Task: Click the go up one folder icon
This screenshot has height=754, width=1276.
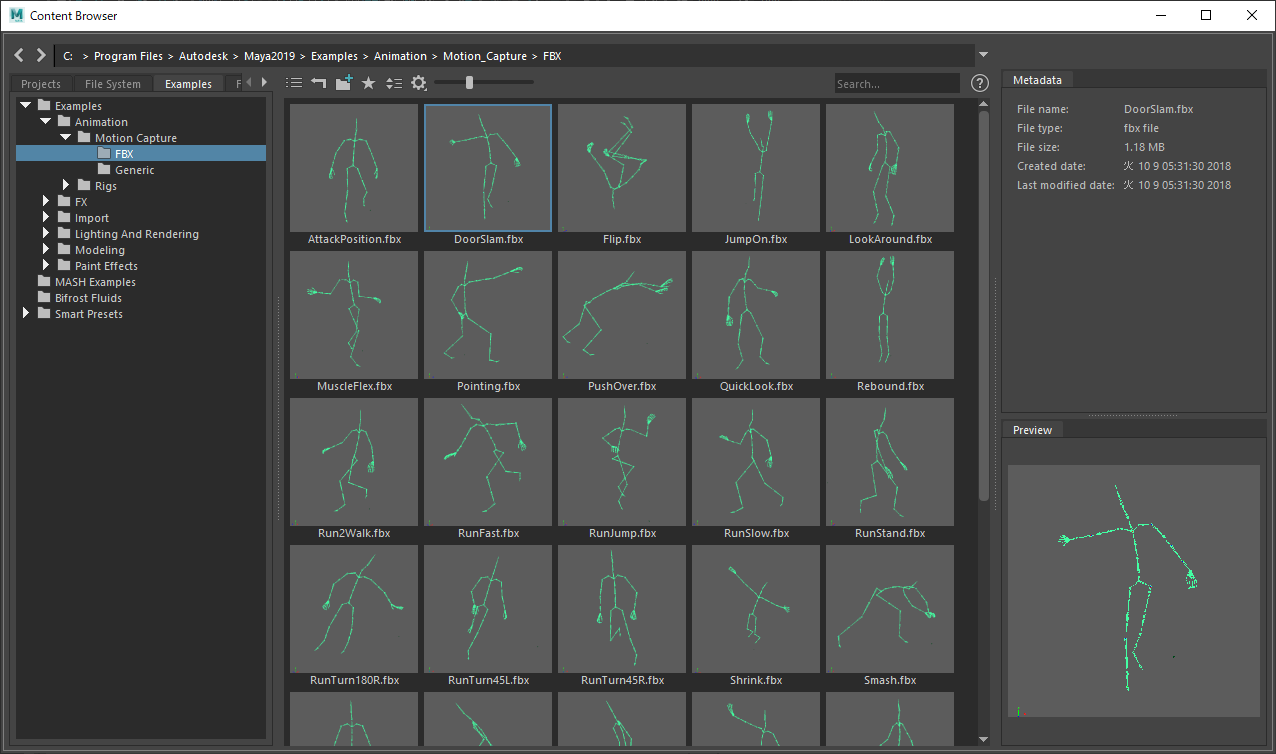Action: click(319, 83)
